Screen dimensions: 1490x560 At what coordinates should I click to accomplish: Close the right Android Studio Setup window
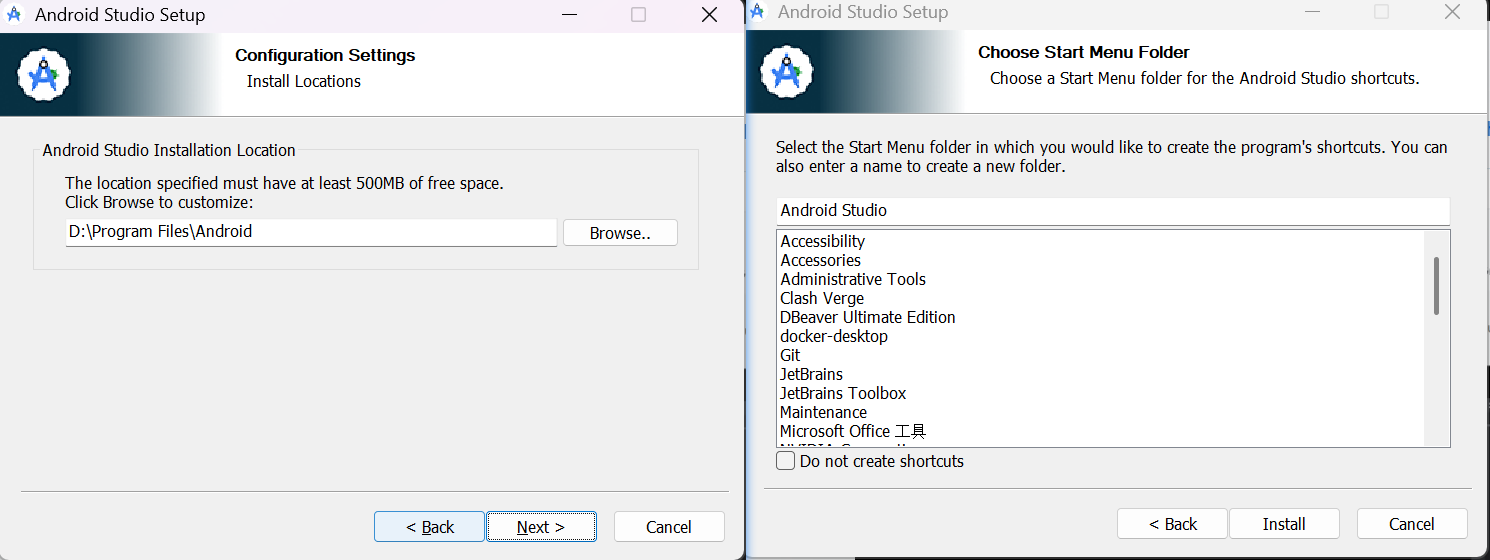pyautogui.click(x=1452, y=12)
